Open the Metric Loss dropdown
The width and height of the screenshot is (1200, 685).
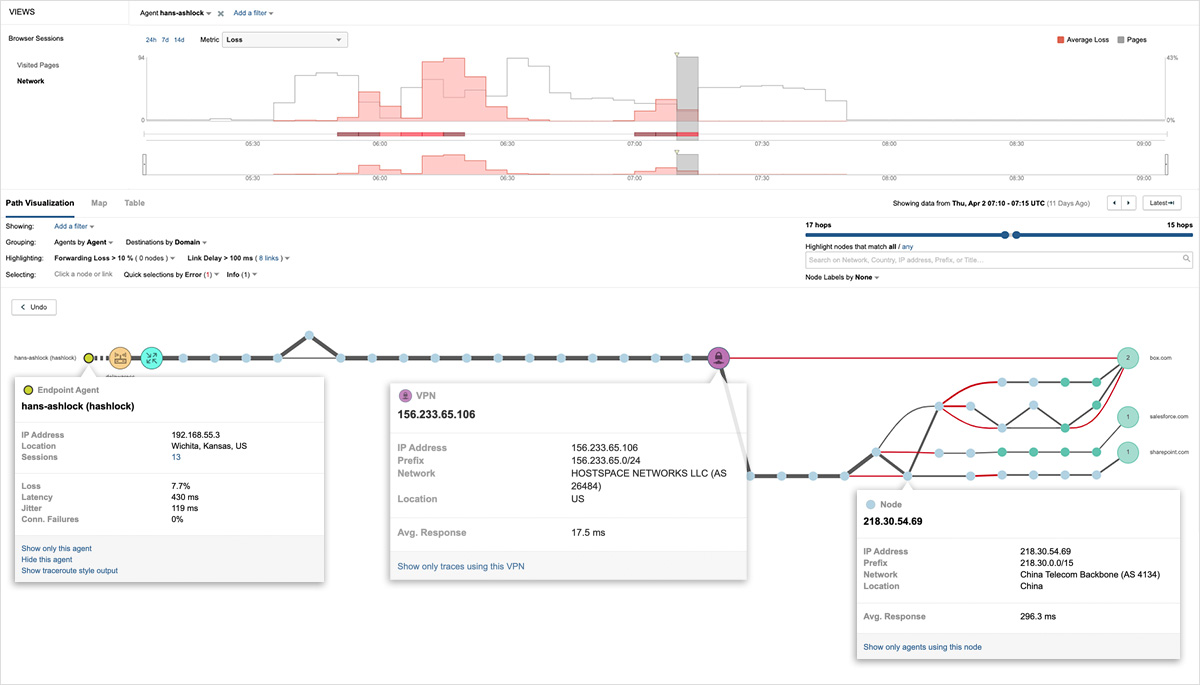(x=284, y=40)
